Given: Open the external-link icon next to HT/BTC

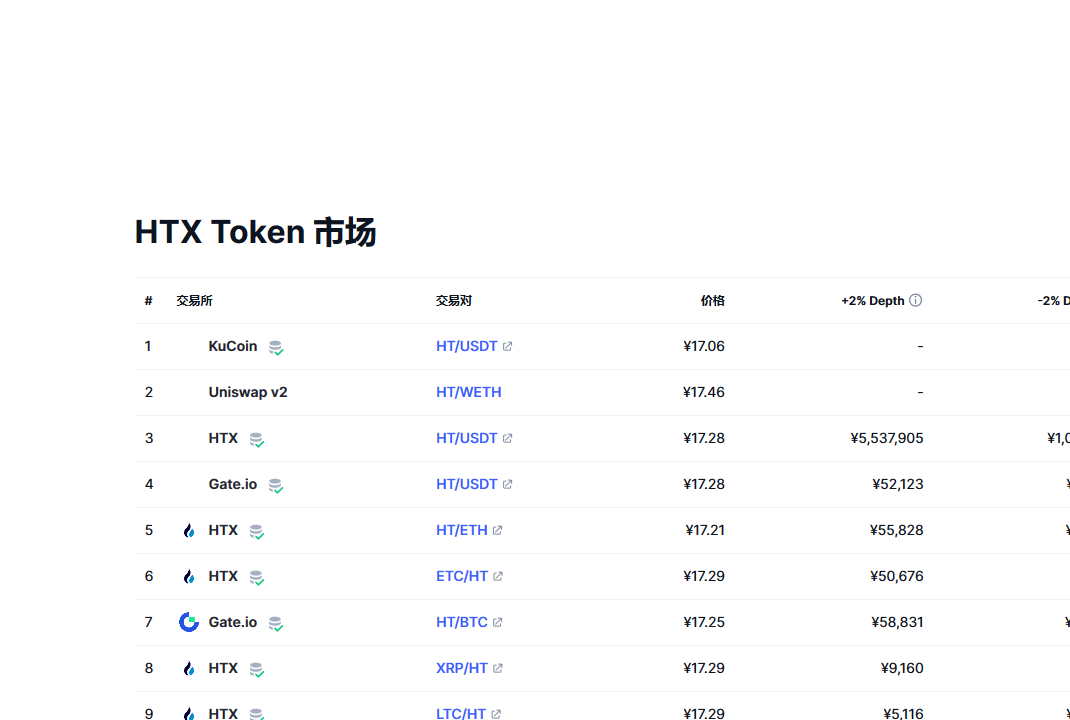Looking at the screenshot, I should [497, 622].
